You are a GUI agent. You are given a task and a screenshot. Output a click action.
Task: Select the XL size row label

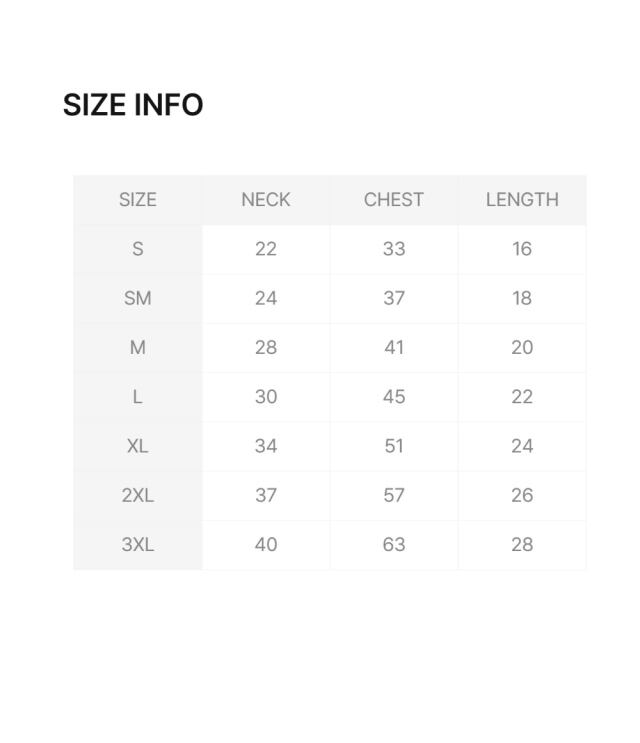[138, 446]
